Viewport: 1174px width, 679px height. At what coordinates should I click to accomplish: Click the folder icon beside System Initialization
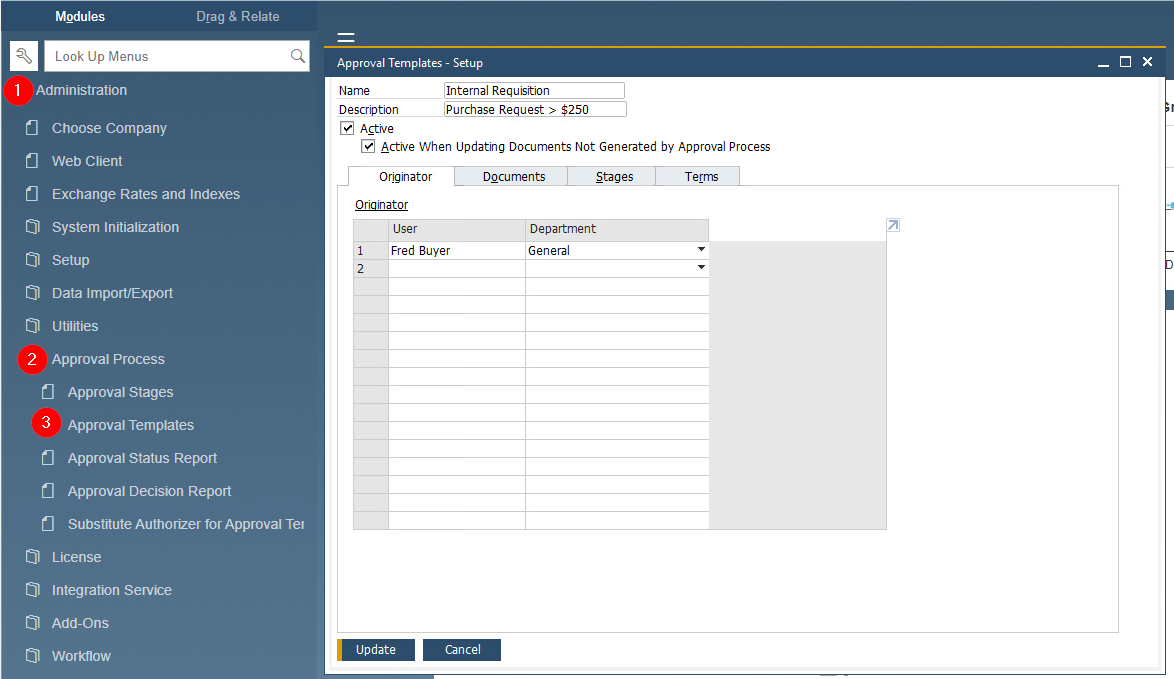point(32,227)
